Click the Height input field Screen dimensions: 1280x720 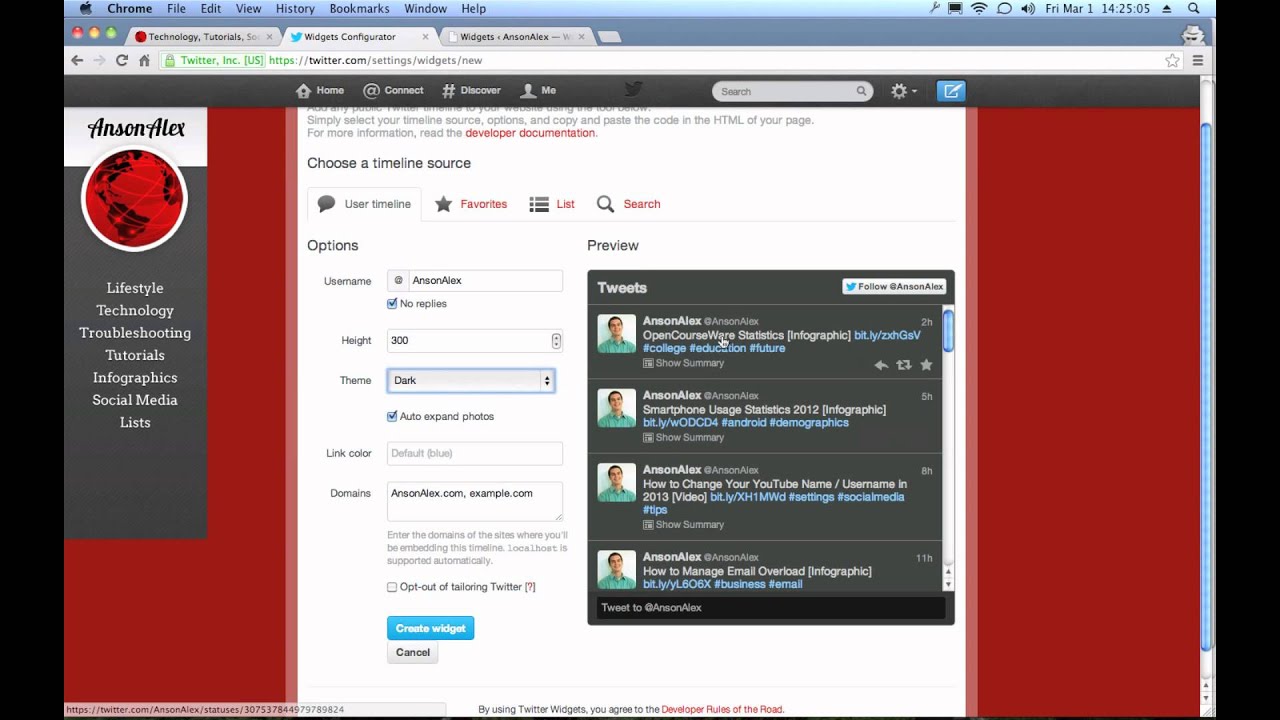pos(474,341)
